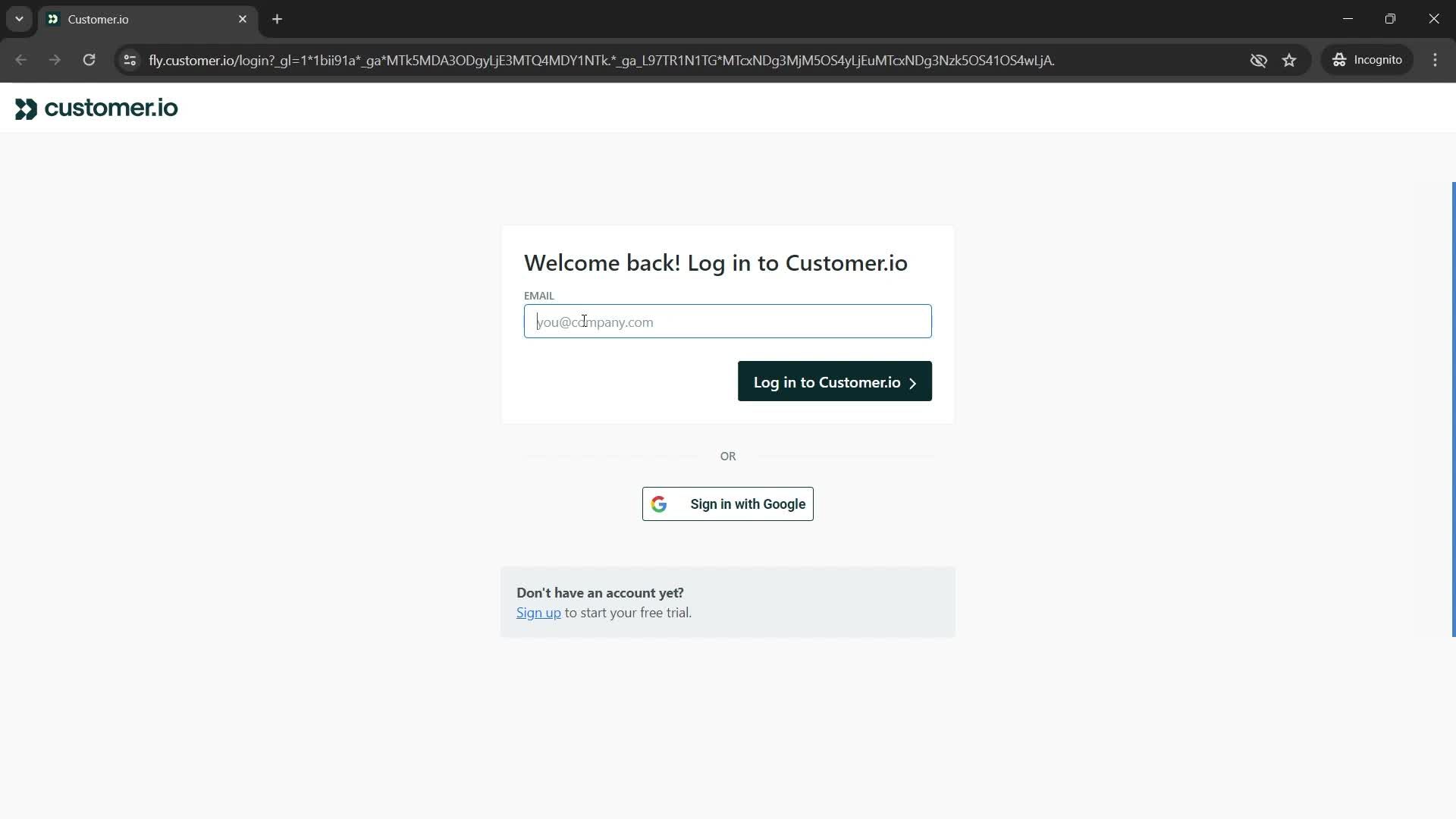Click the Incognito mode icon
Image resolution: width=1456 pixels, height=819 pixels.
pyautogui.click(x=1339, y=59)
